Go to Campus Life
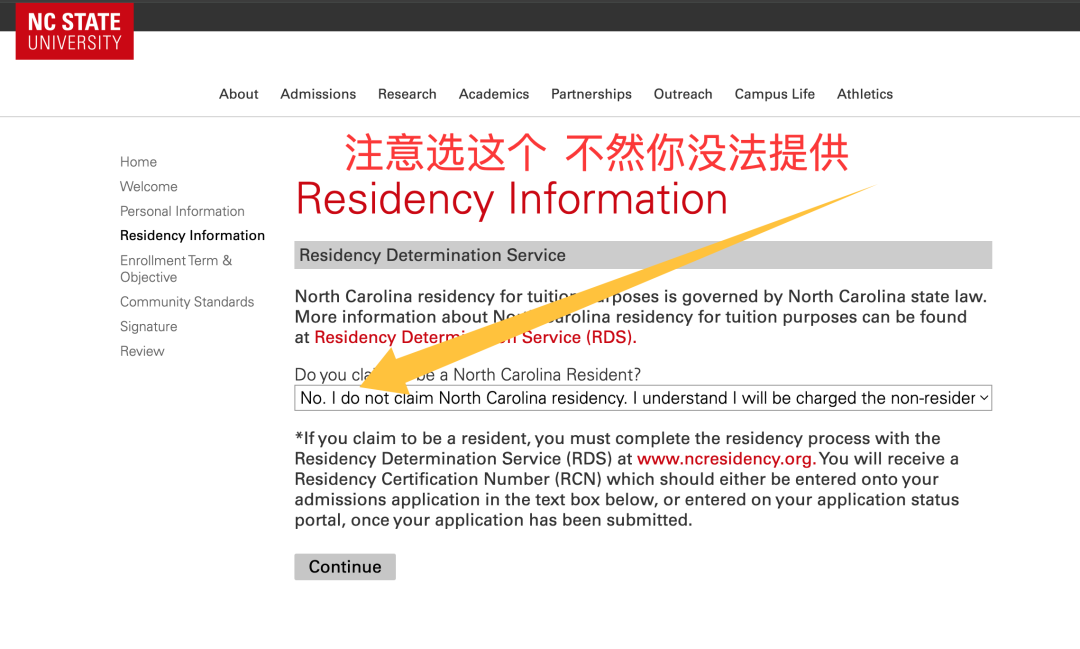This screenshot has width=1080, height=649. tap(774, 94)
